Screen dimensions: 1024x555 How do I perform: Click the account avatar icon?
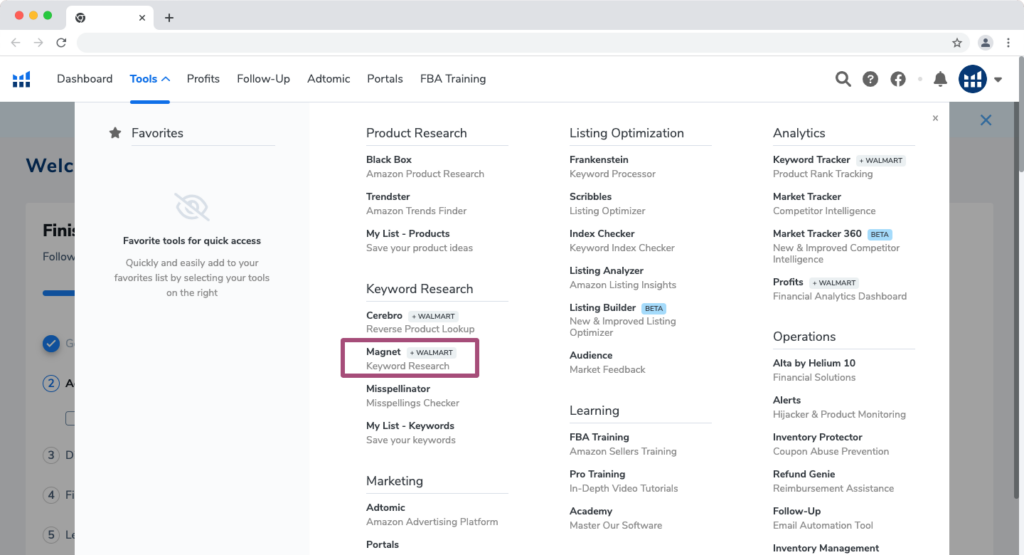[x=972, y=79]
